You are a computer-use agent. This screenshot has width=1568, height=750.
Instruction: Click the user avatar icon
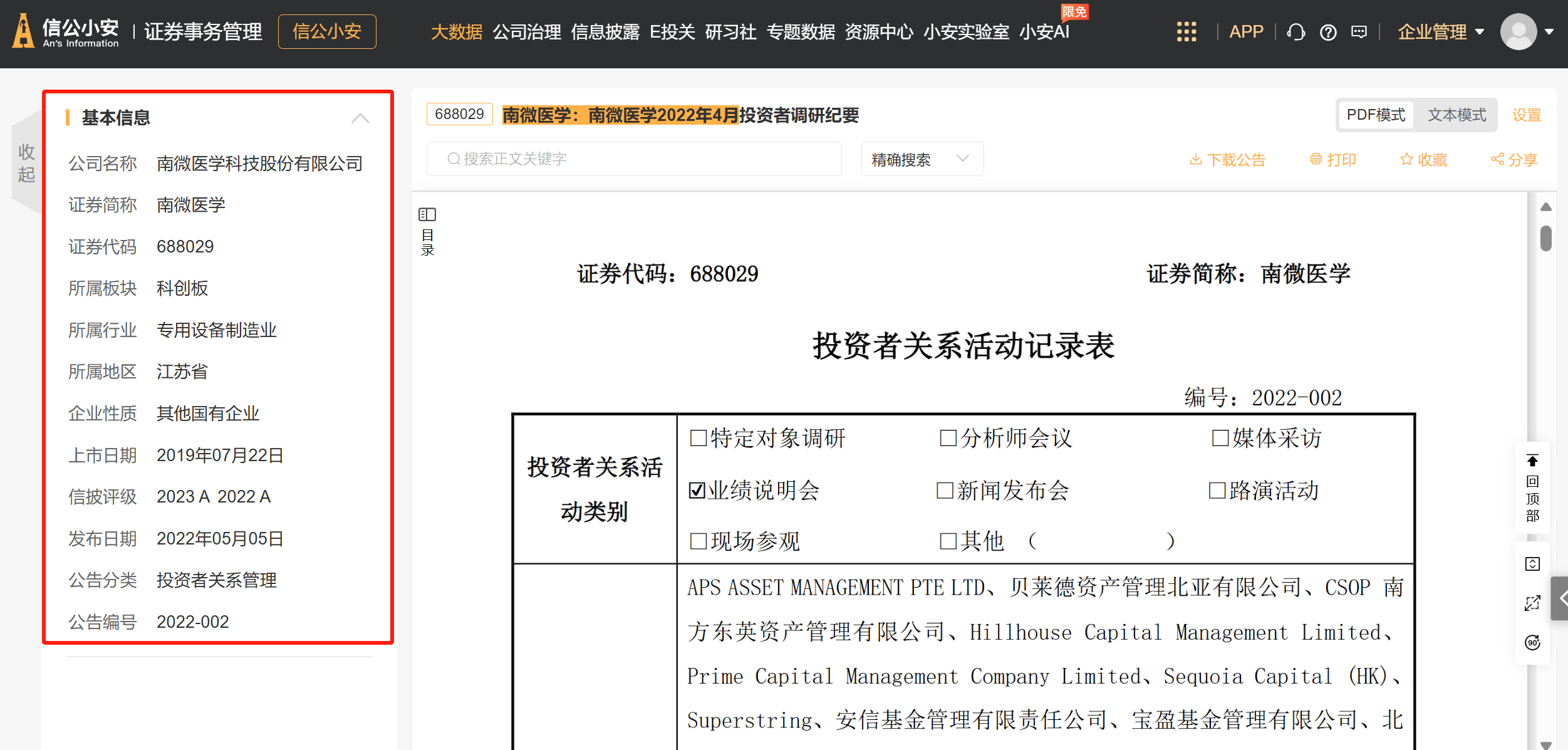pos(1519,32)
